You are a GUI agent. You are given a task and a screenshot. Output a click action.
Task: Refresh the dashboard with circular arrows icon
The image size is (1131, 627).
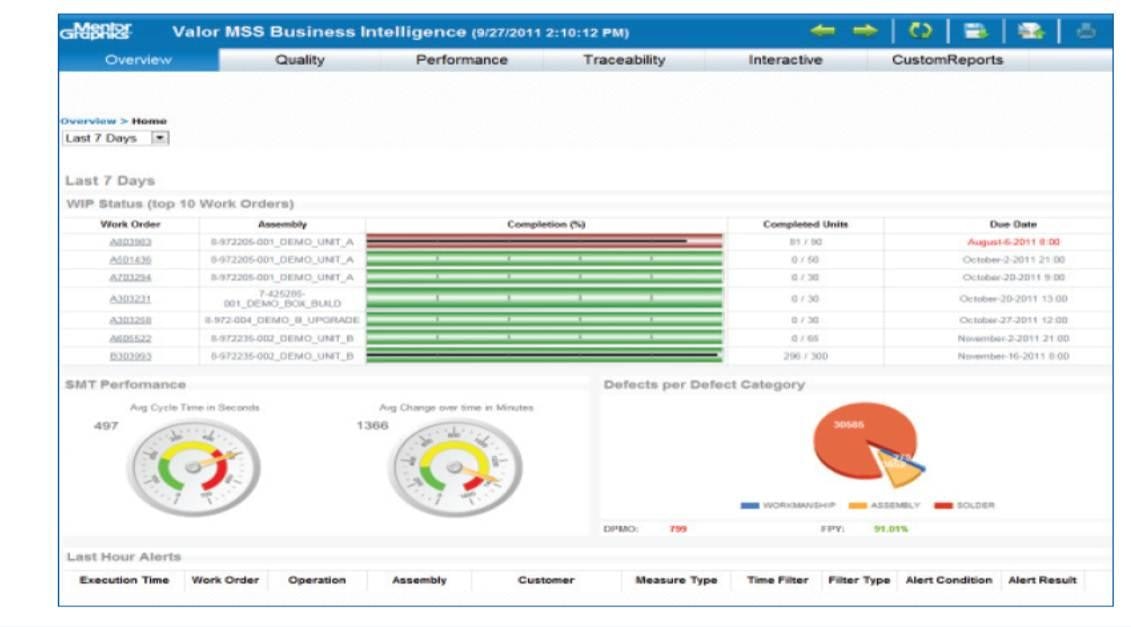click(x=920, y=31)
